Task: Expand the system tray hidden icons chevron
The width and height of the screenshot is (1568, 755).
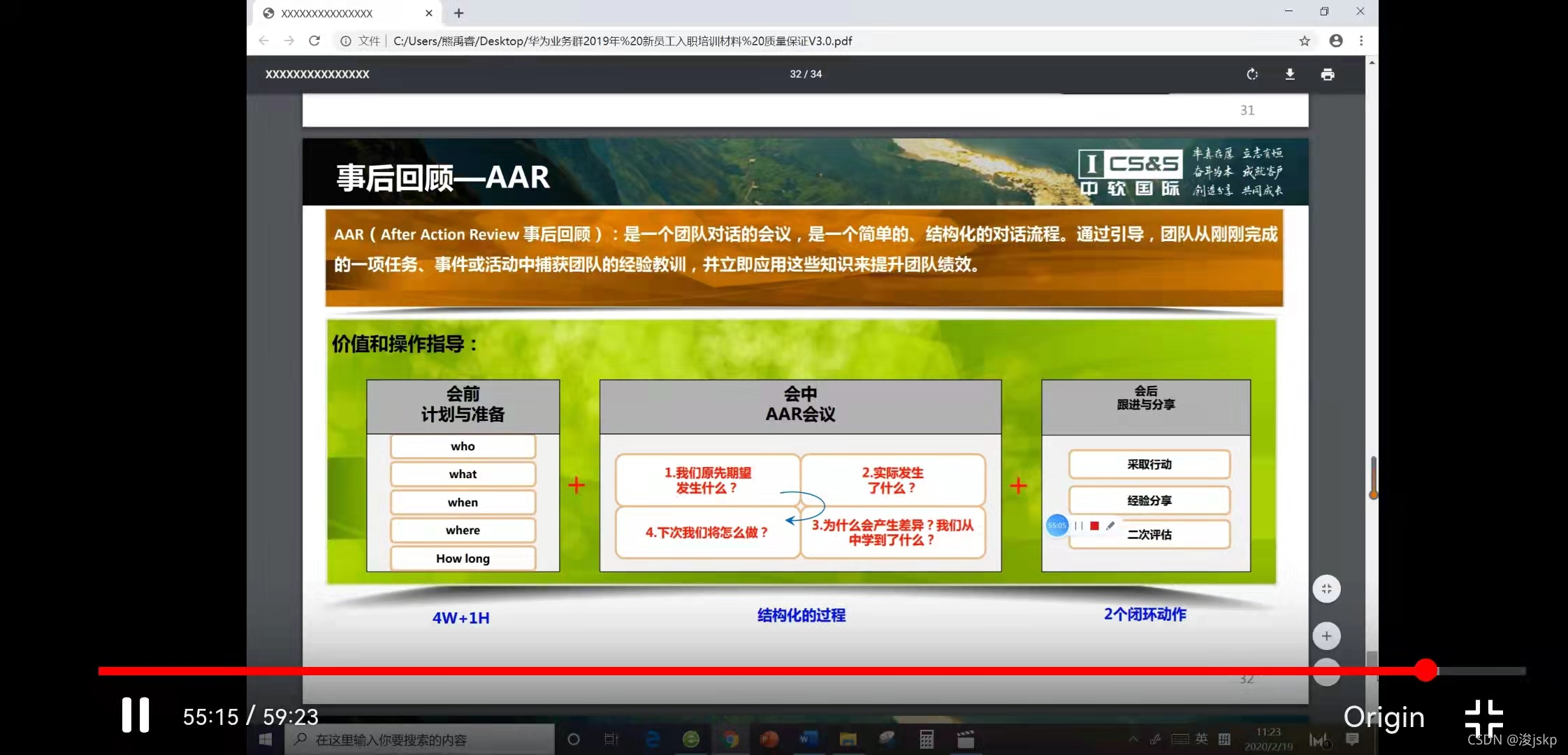Action: (1133, 740)
